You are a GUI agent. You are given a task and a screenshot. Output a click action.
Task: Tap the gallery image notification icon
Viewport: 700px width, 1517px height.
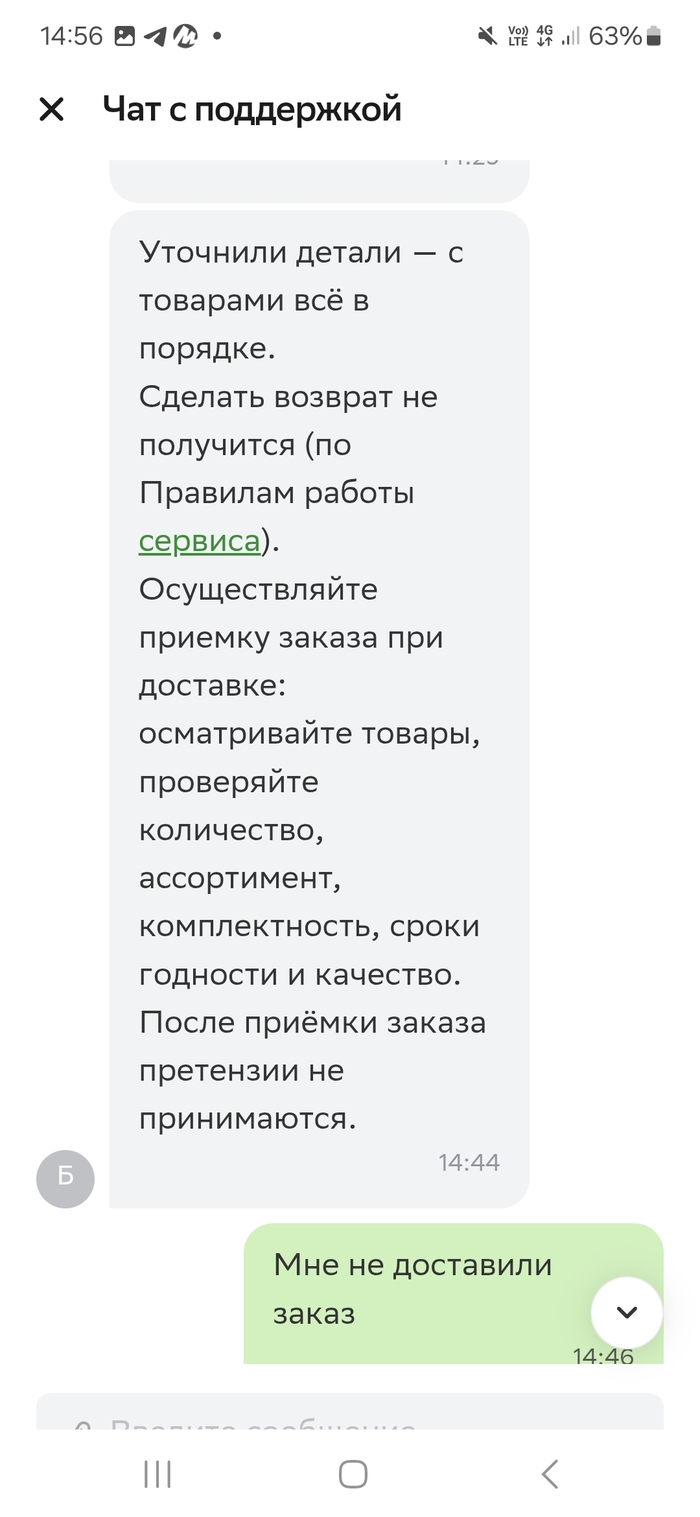(125, 37)
